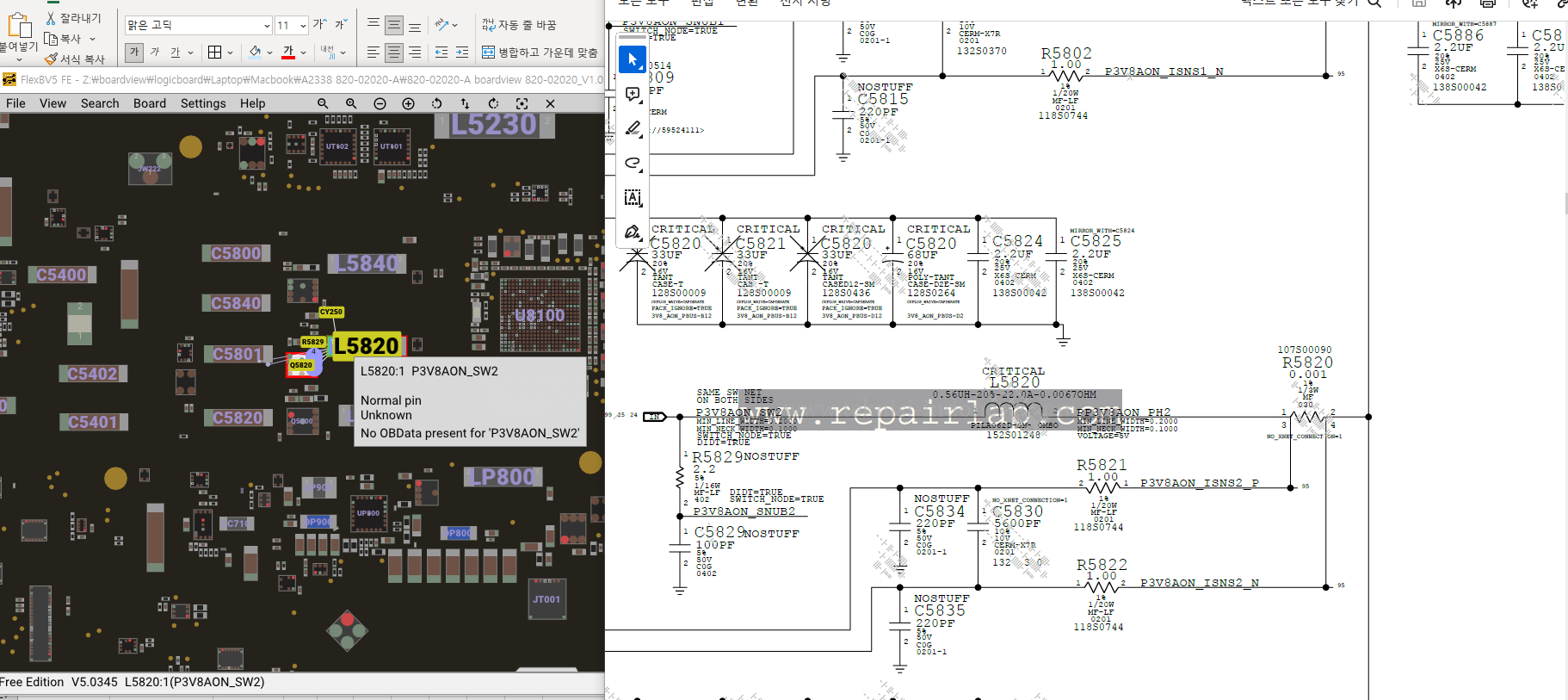Click the decrease indent icon
Image resolution: width=1568 pixels, height=700 pixels.
tap(441, 53)
